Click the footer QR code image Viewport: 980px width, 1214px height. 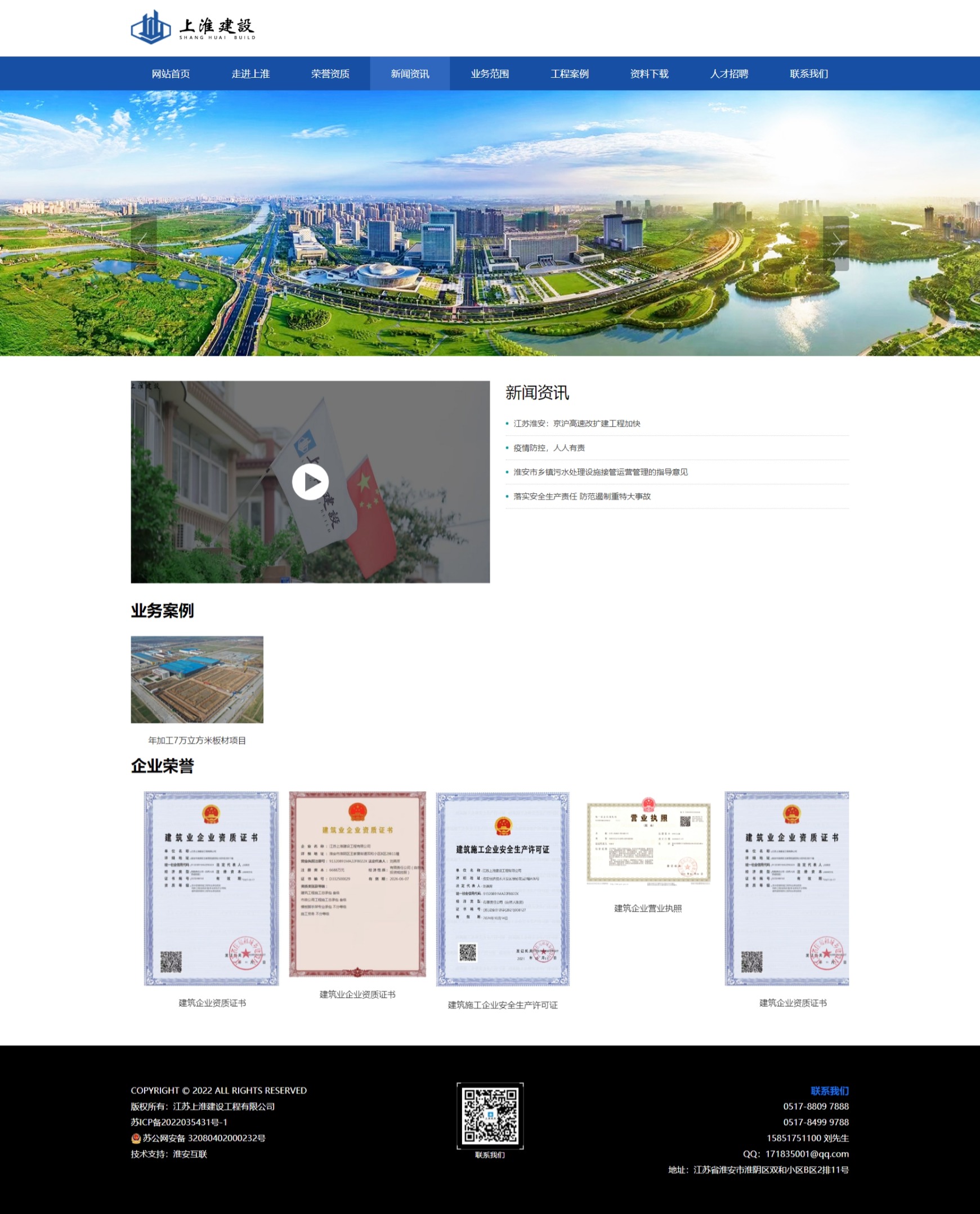[x=489, y=1115]
